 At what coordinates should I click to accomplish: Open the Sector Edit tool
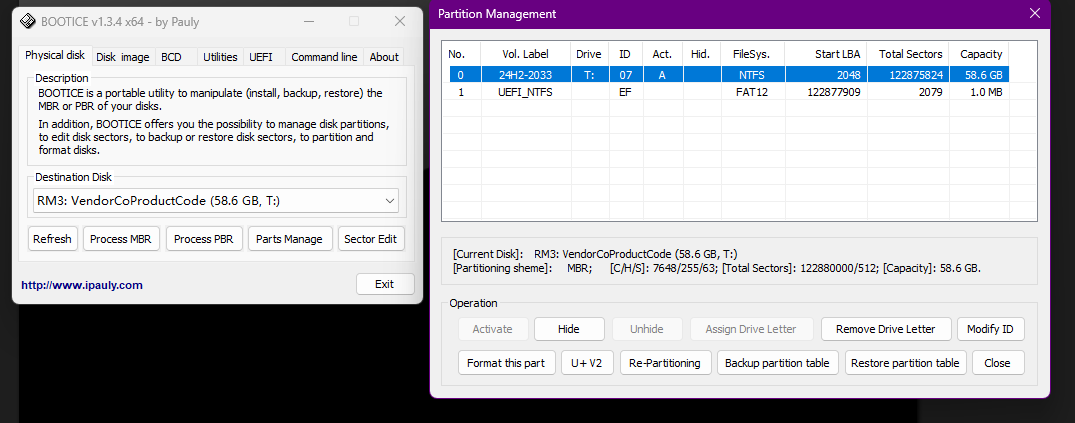click(370, 239)
